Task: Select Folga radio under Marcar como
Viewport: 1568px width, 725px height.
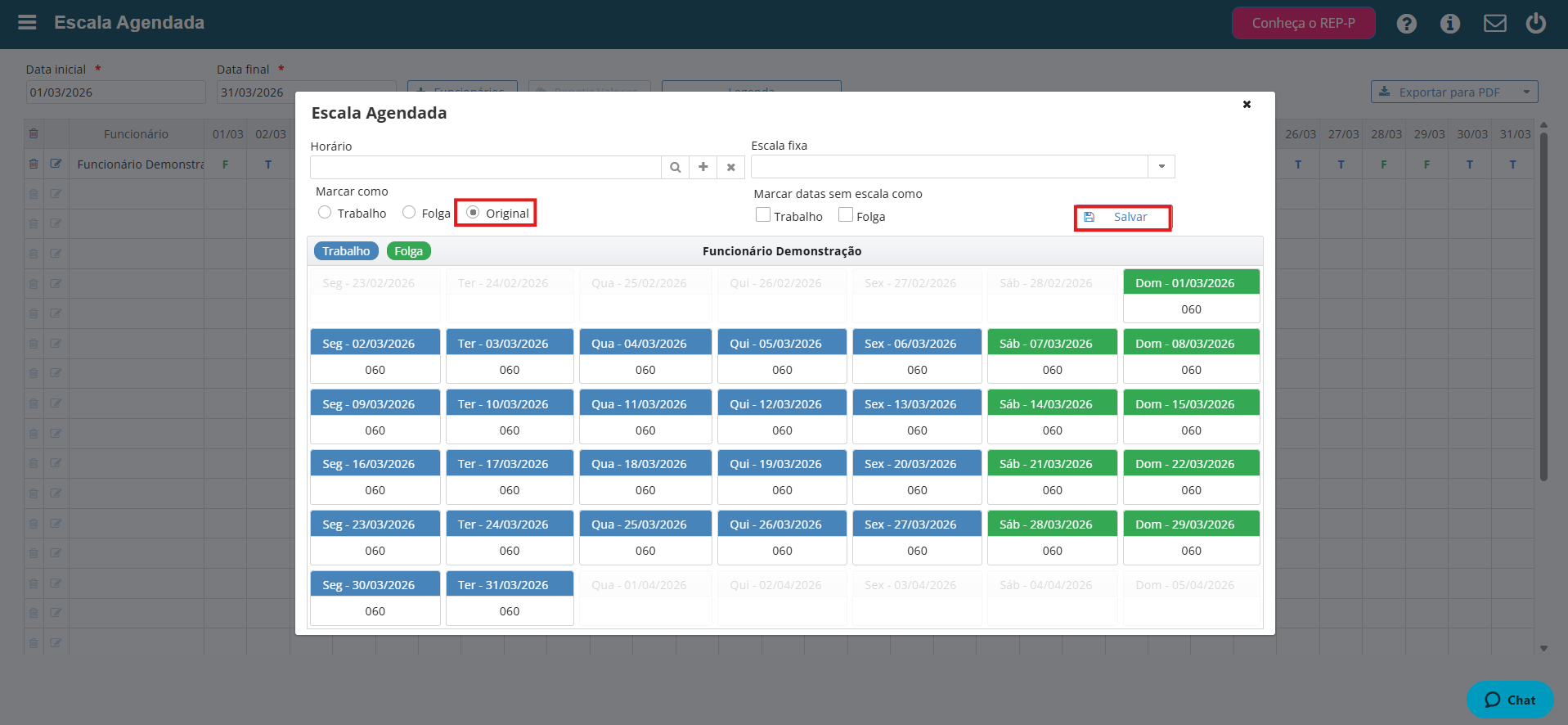Action: 409,212
